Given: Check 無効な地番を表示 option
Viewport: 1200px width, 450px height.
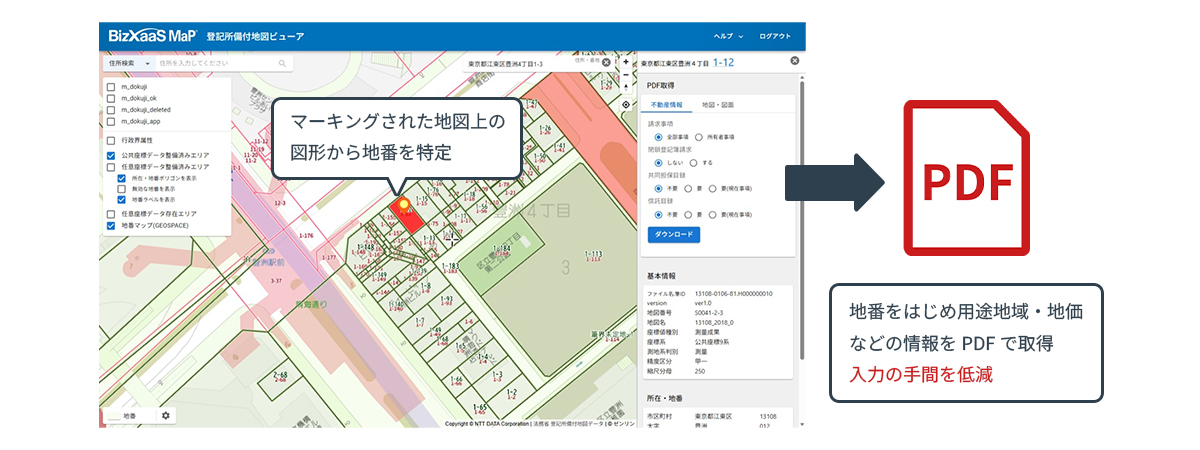Looking at the screenshot, I should click(121, 188).
